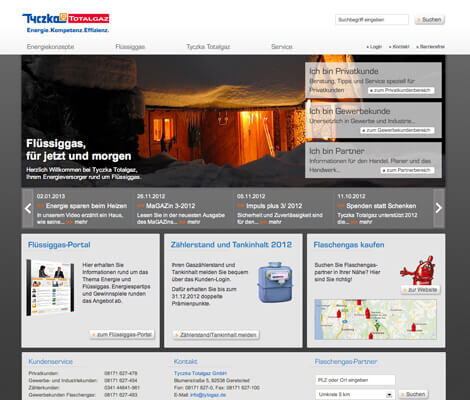Open the Flüssiggas-Portal heading

point(59,245)
